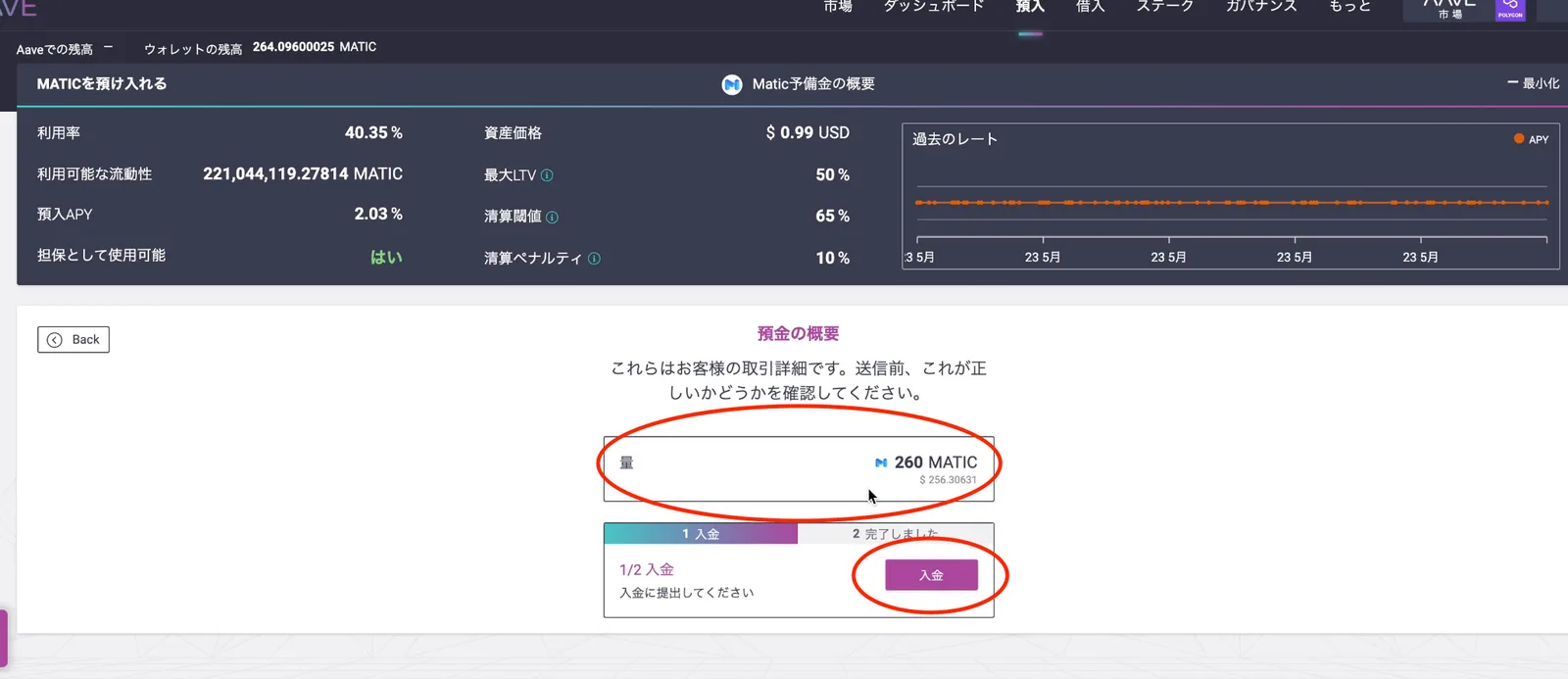
Task: Click the info icon next to 清算ペナルティ
Action: point(594,259)
